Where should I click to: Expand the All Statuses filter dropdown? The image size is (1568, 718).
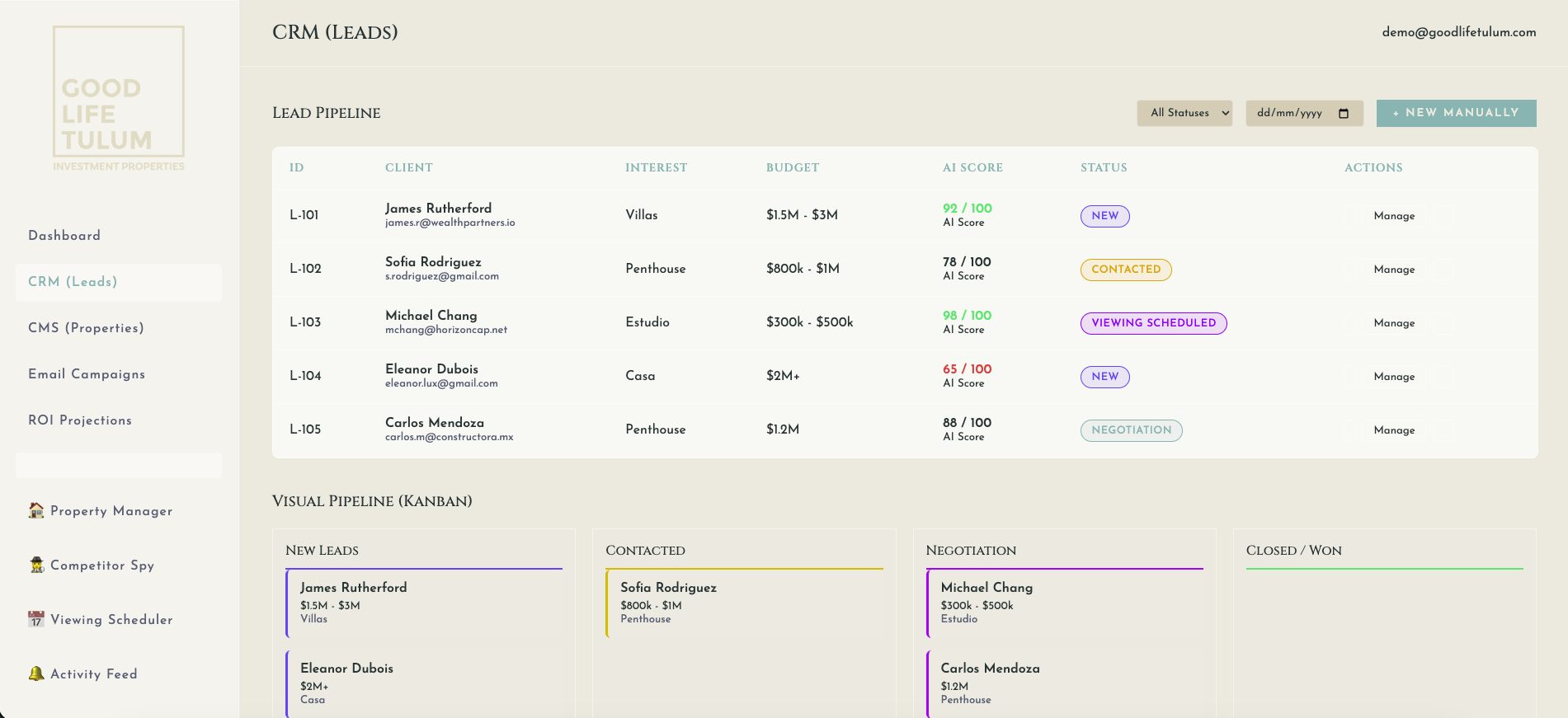pos(1184,113)
